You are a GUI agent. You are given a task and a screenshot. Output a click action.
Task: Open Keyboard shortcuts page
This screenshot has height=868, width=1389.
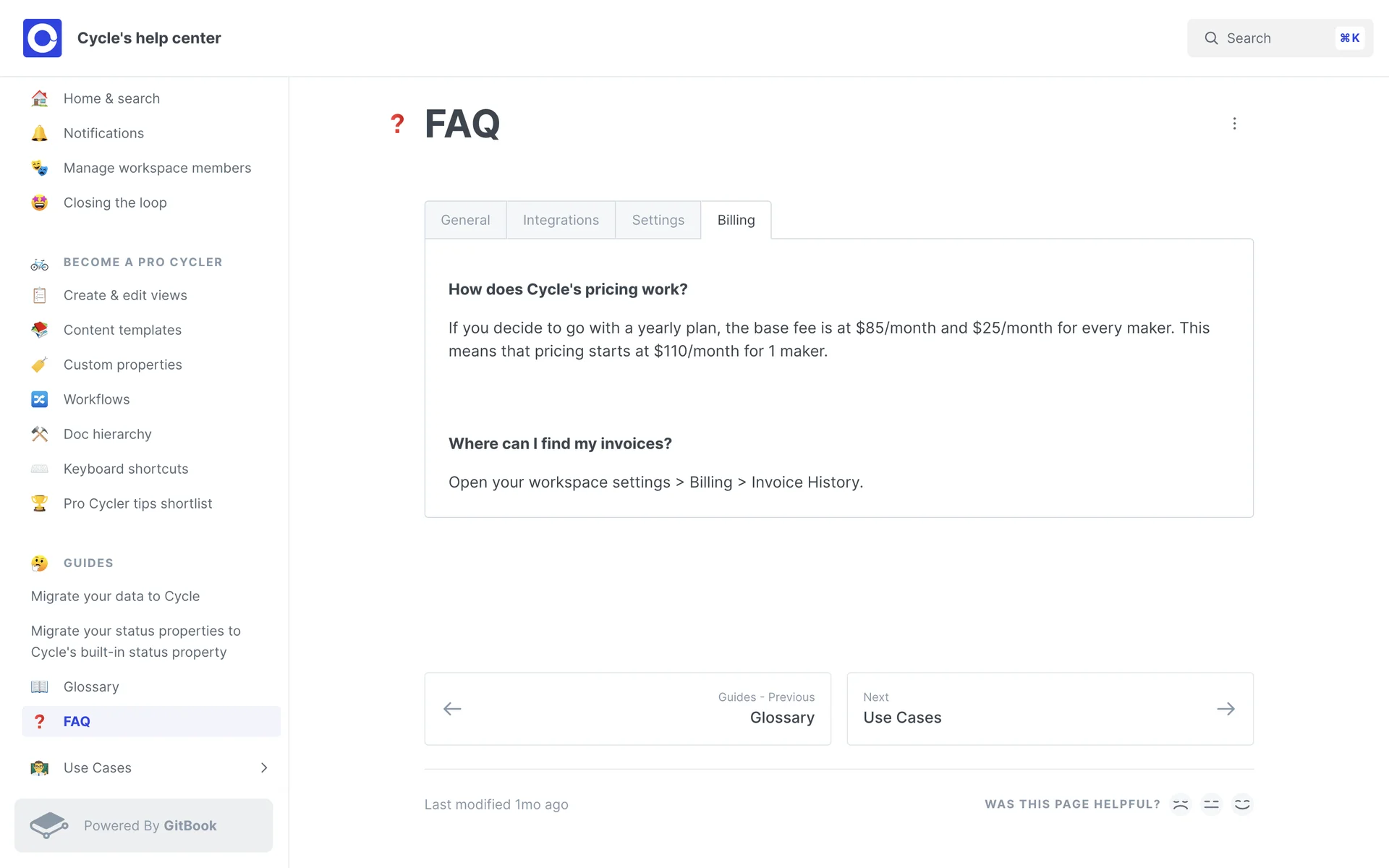click(x=126, y=469)
